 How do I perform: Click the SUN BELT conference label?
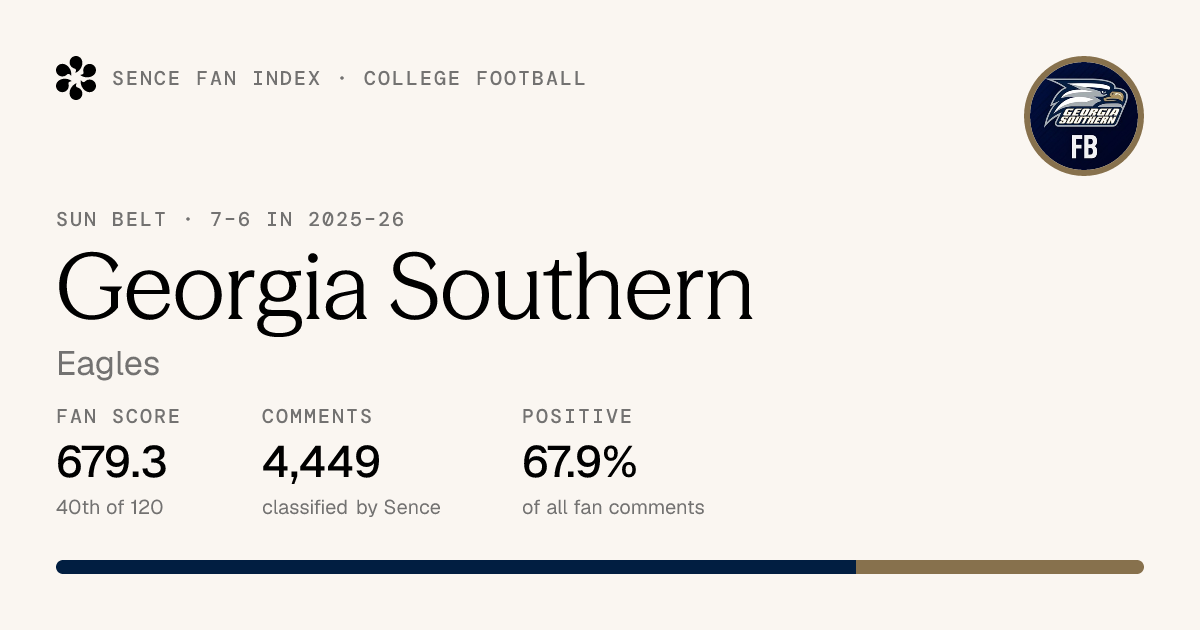point(112,219)
